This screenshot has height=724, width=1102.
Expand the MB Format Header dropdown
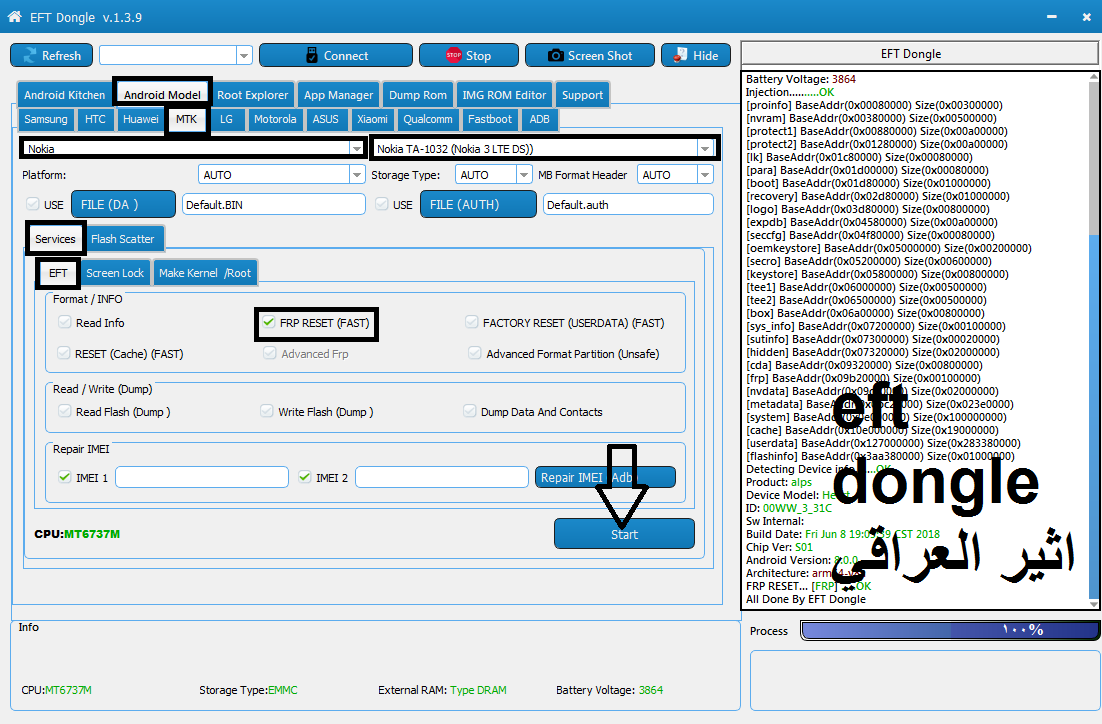coord(705,174)
